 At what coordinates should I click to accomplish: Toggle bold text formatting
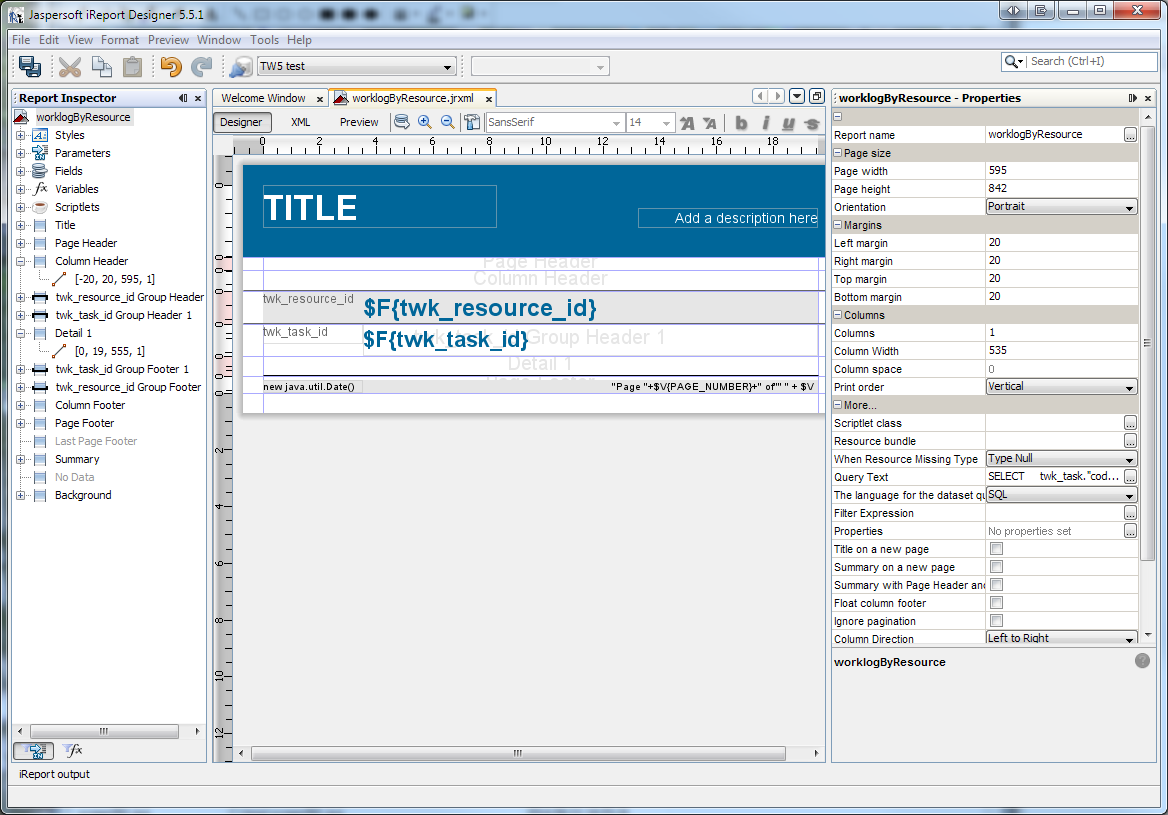(741, 123)
